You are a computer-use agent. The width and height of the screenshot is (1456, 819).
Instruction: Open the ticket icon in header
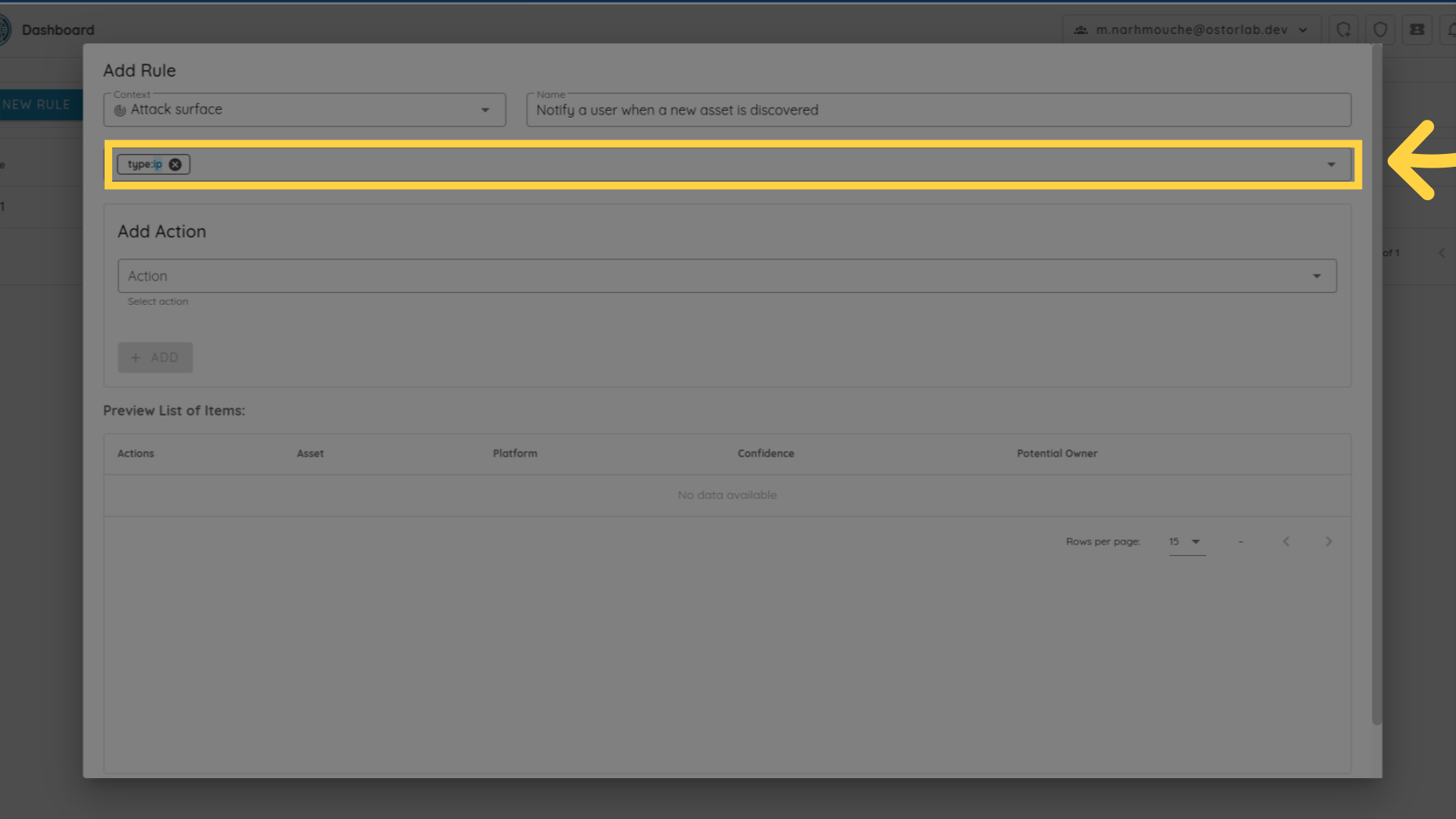[1417, 30]
